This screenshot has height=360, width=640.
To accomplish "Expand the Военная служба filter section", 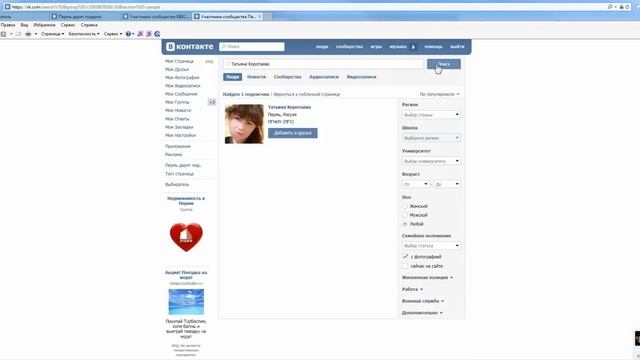I will tap(423, 301).
